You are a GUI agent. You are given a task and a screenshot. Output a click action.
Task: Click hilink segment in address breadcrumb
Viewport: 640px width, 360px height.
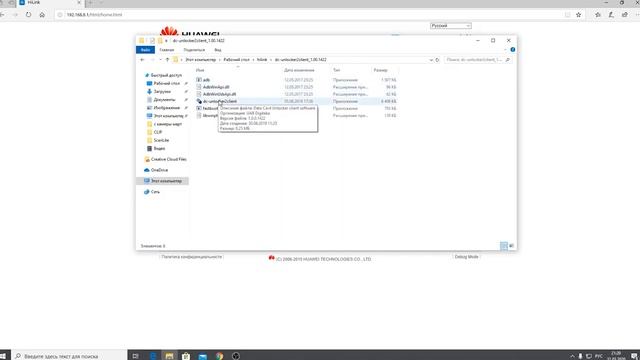pyautogui.click(x=262, y=60)
